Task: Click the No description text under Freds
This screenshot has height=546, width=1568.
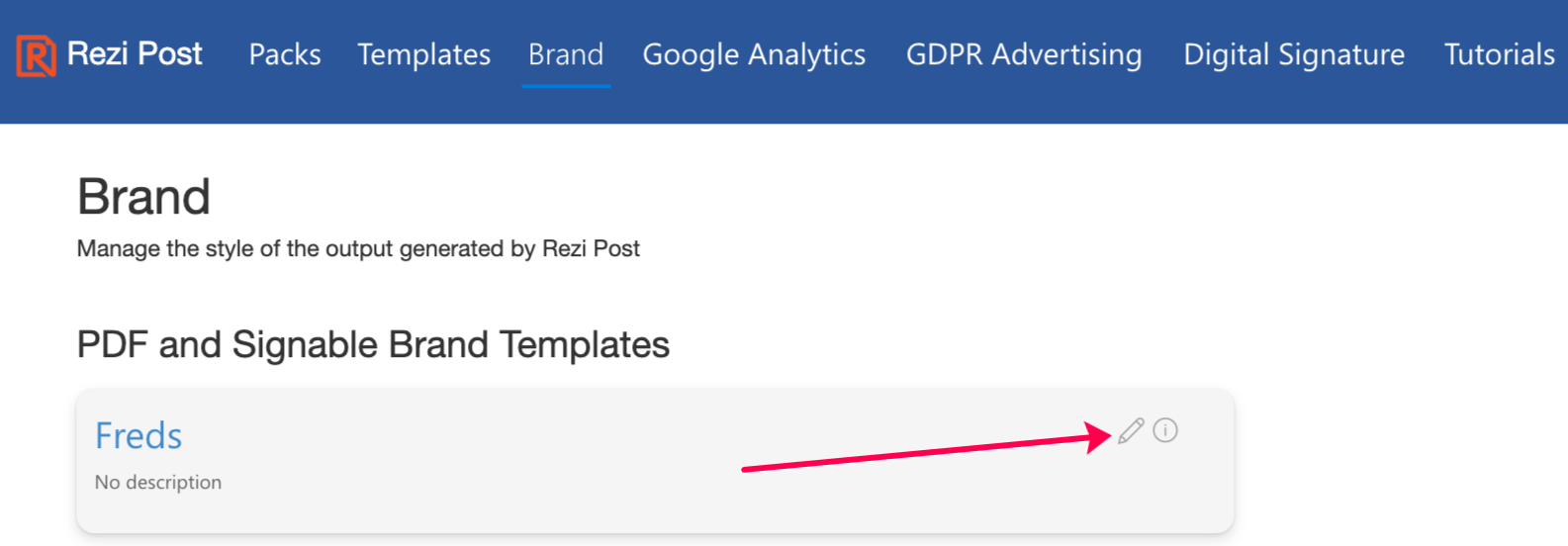Action: coord(158,483)
